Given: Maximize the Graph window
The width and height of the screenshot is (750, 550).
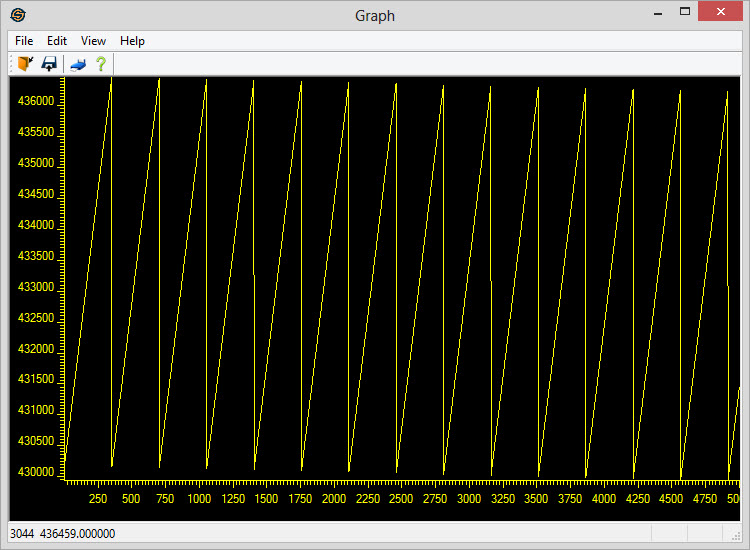Looking at the screenshot, I should tap(685, 13).
